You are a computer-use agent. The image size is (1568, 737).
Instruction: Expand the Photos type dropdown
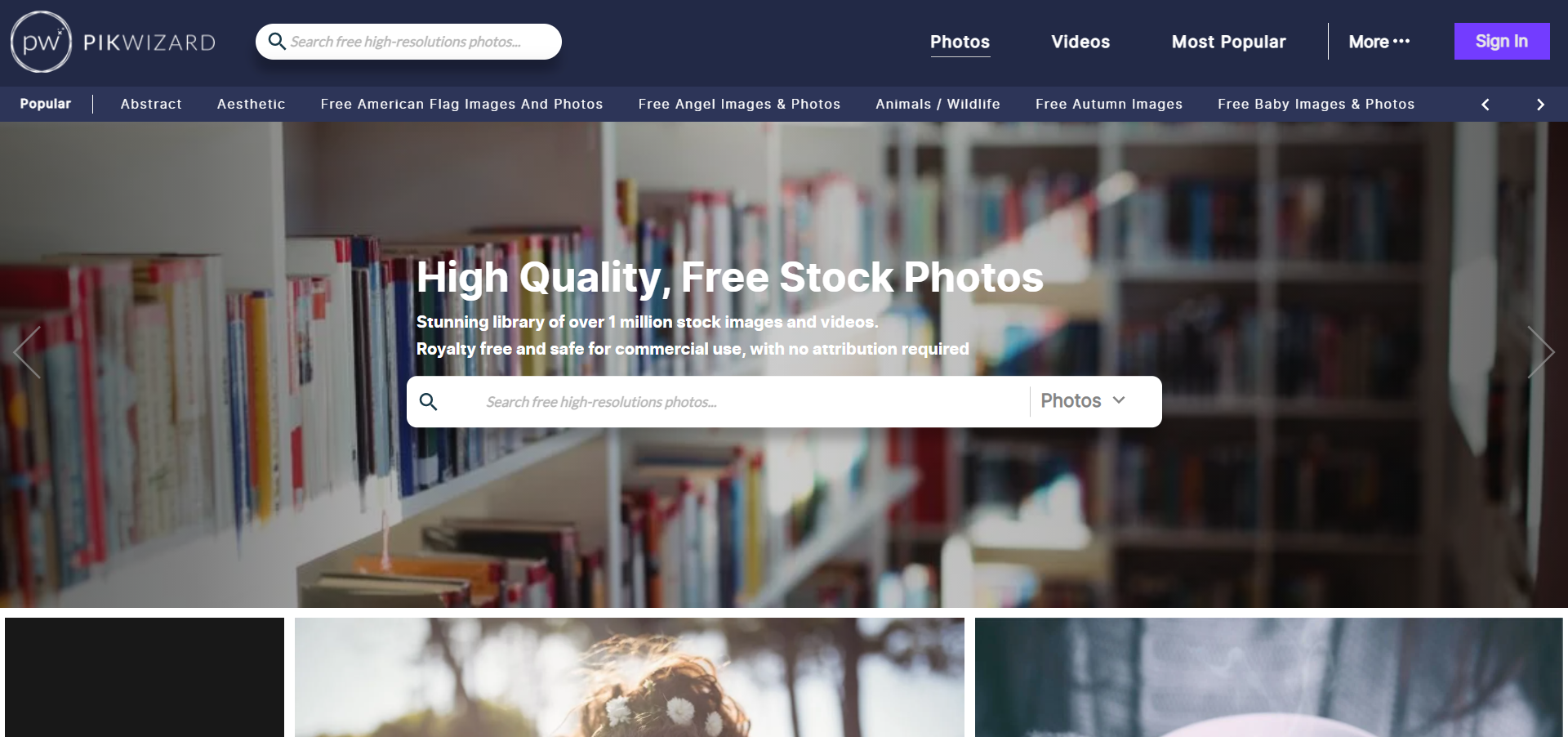1084,400
